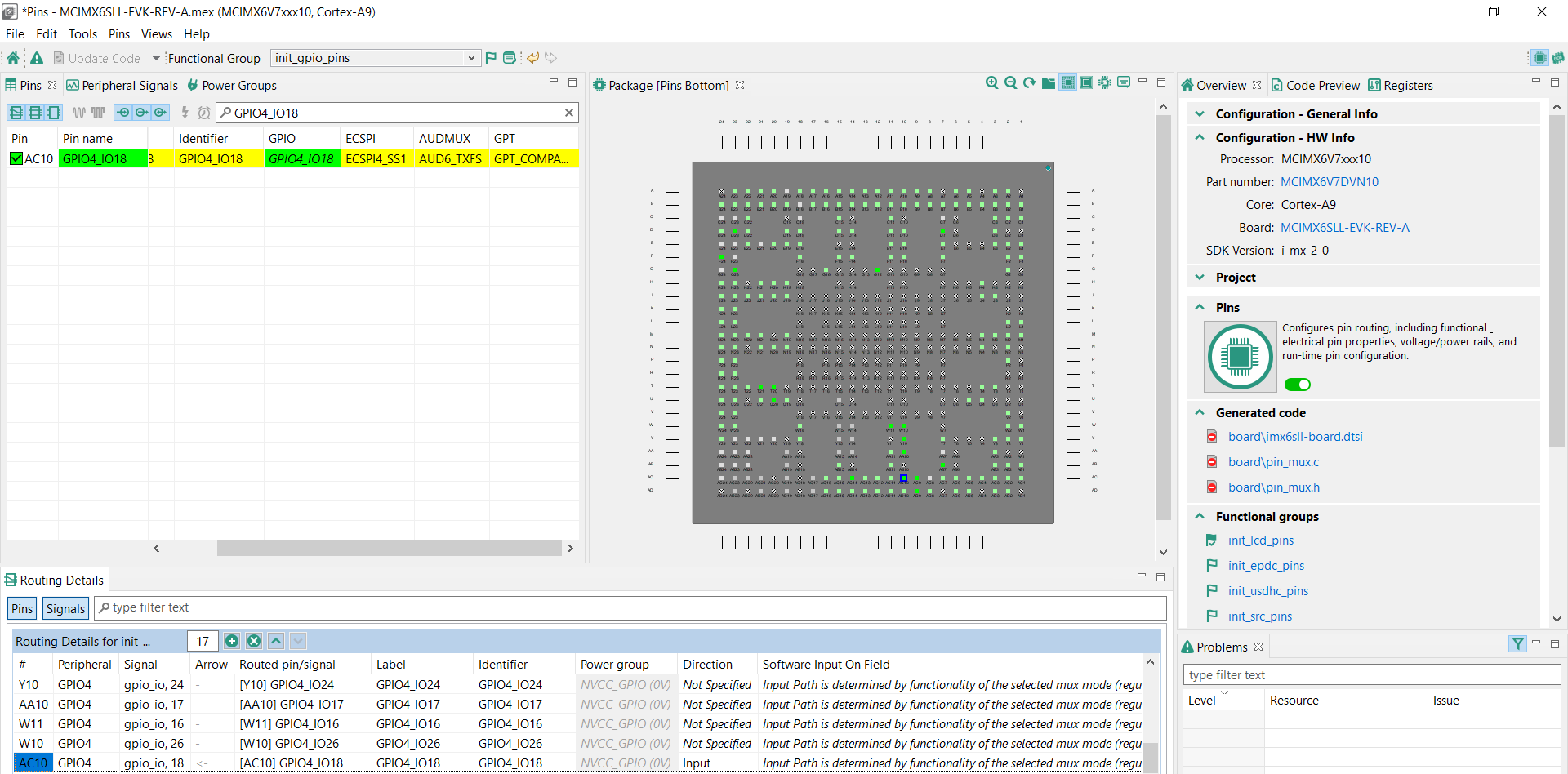Screen dimensions: 1568x774
Task: Open the board\pin_mux.c generated file link
Action: click(x=1273, y=461)
